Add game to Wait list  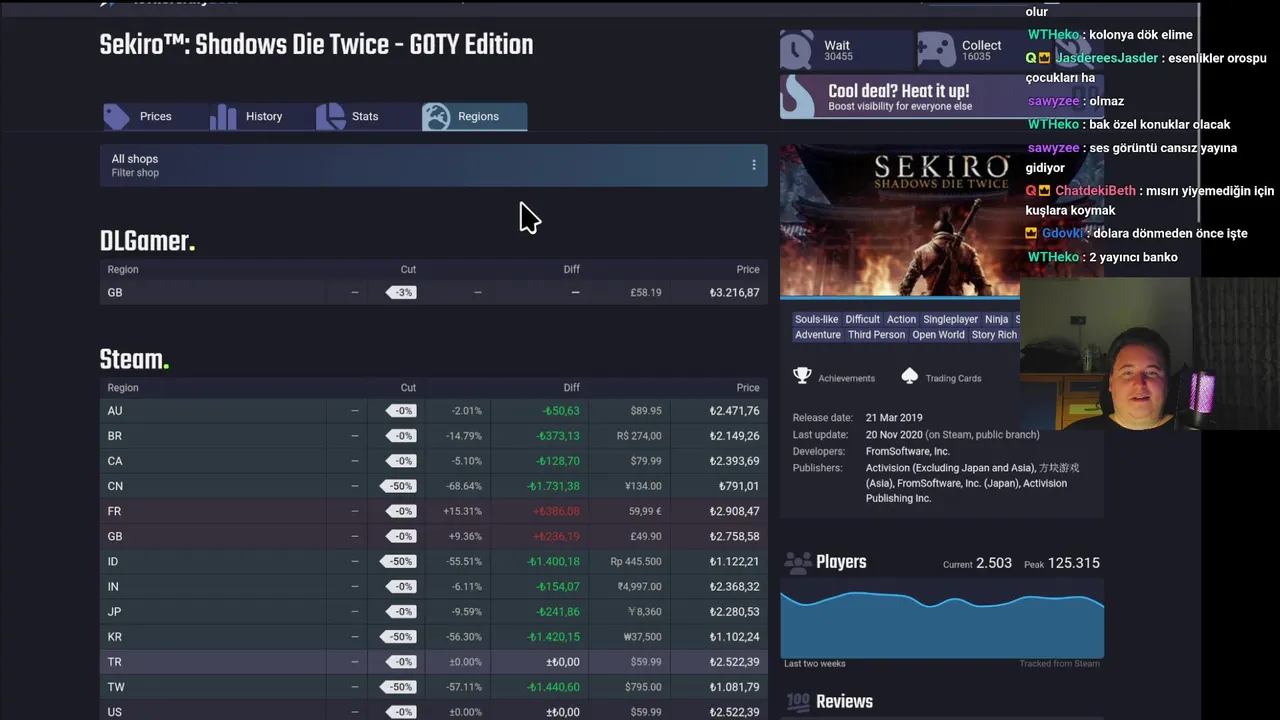pyautogui.click(x=846, y=50)
